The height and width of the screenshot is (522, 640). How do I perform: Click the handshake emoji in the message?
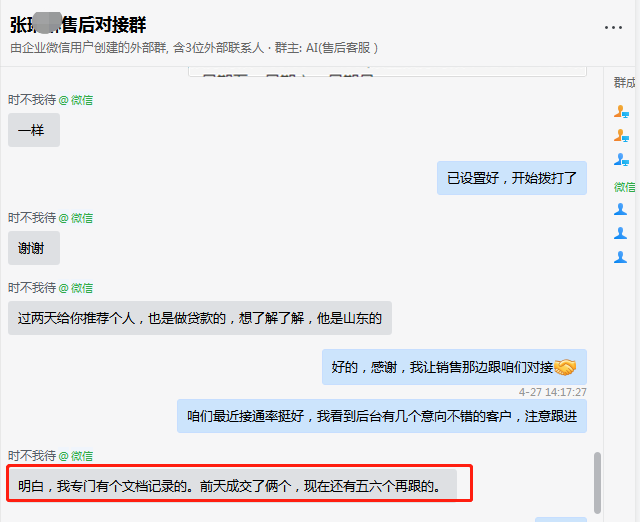[x=565, y=367]
